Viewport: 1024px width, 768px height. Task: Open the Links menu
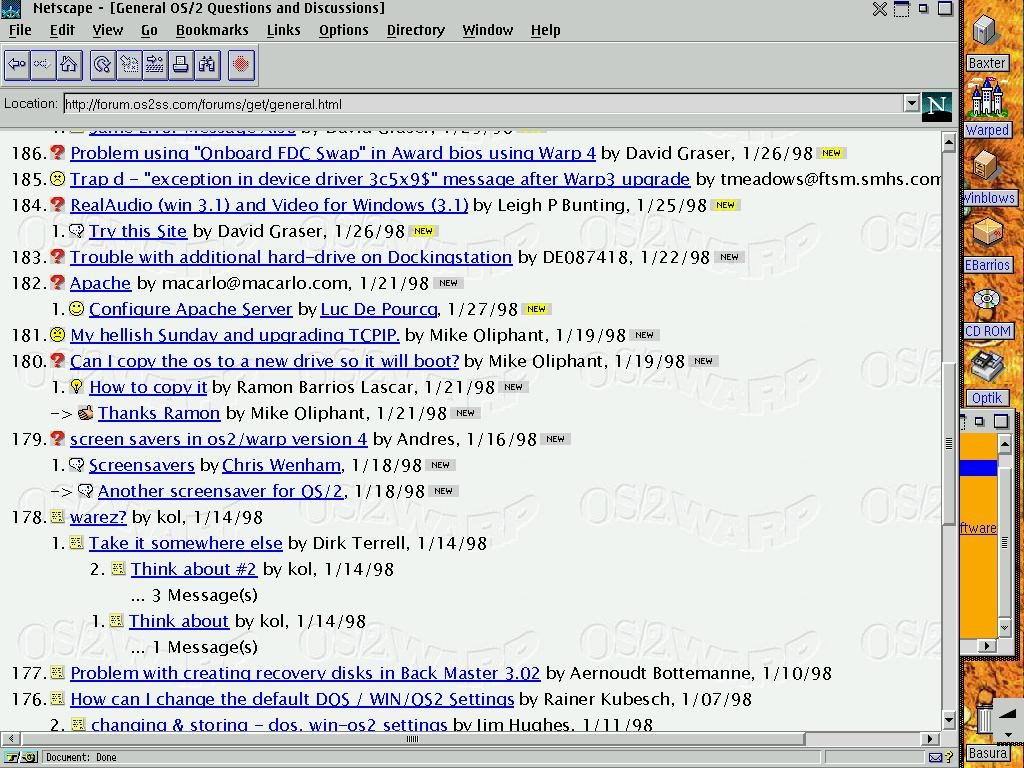coord(283,30)
